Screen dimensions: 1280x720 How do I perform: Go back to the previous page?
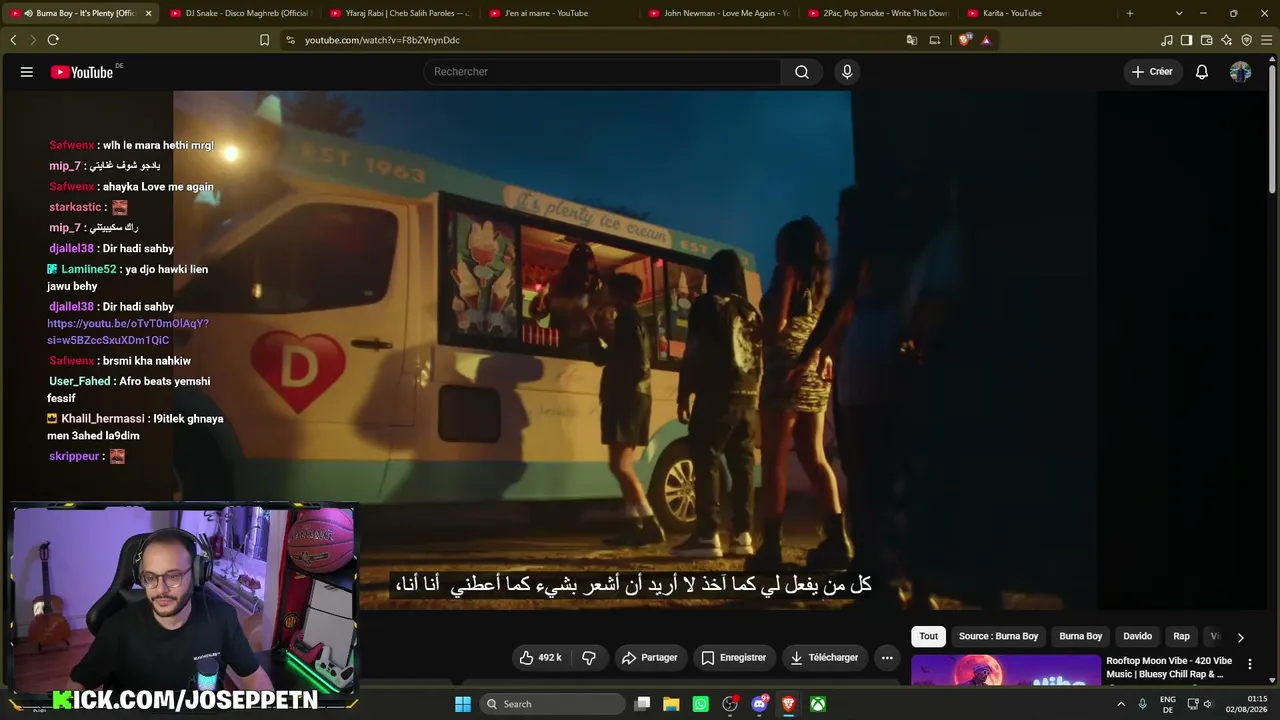[x=13, y=40]
